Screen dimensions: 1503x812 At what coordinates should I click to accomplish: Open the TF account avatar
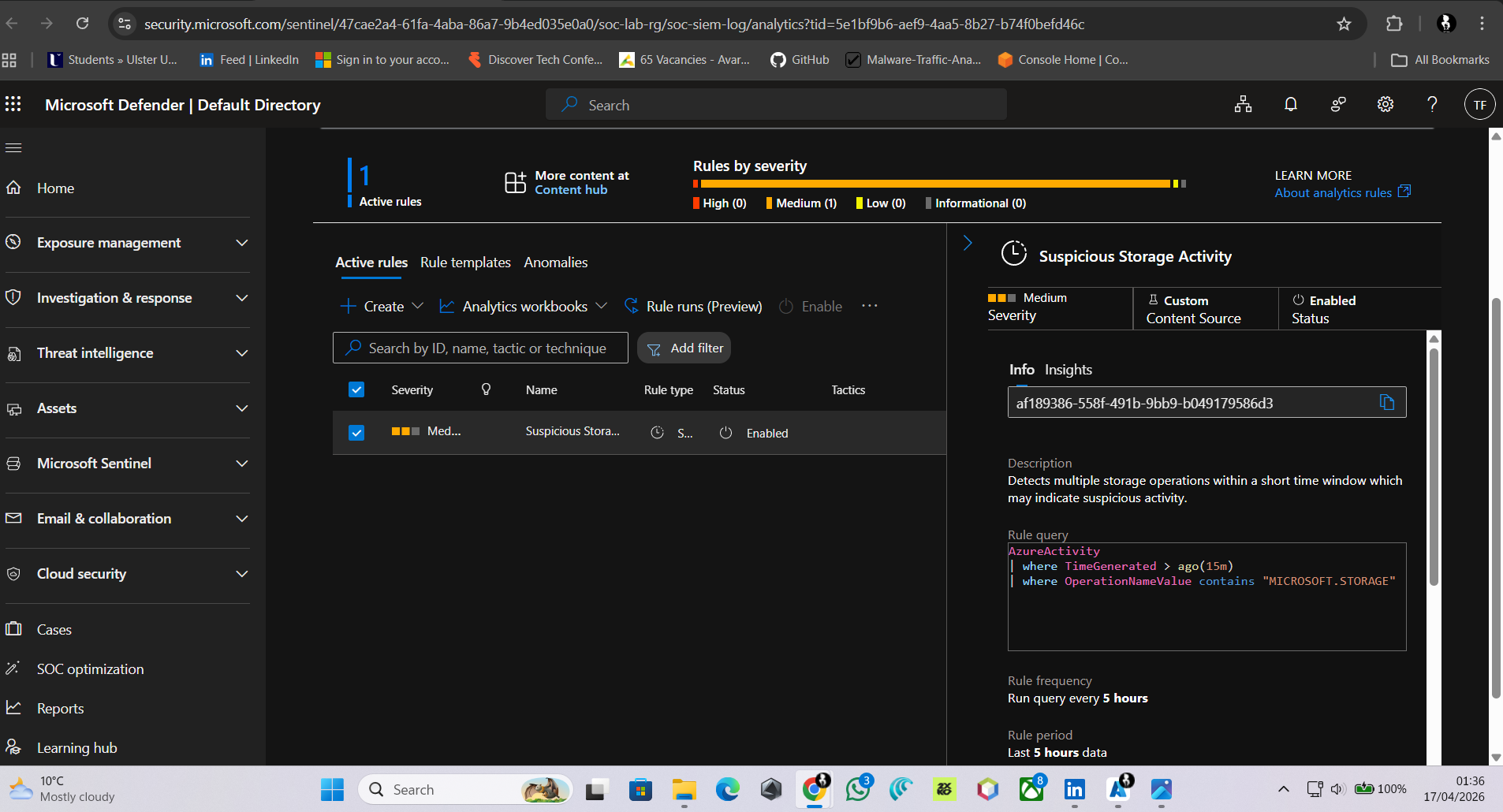[1479, 104]
